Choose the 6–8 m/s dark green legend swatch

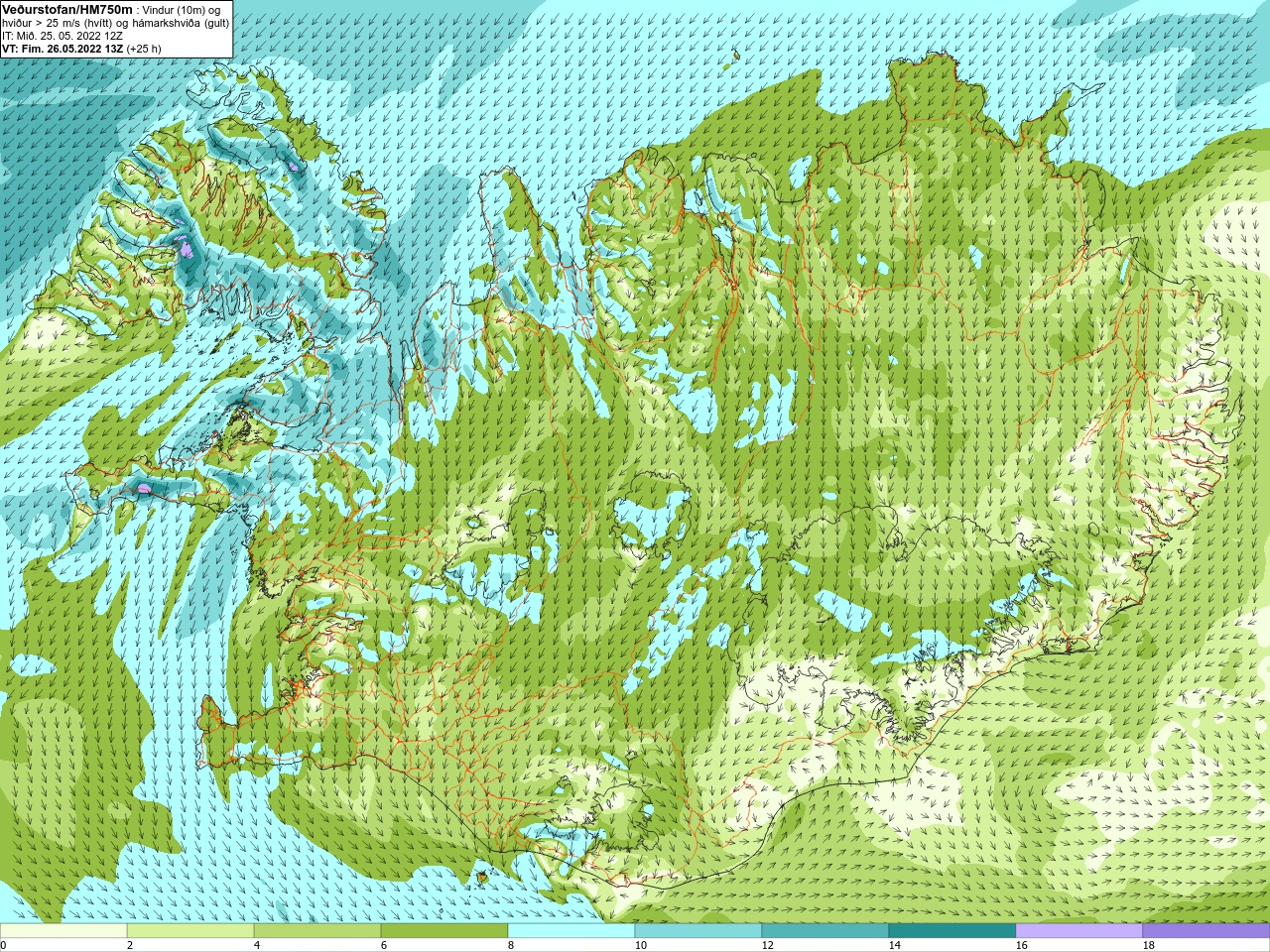point(444,931)
